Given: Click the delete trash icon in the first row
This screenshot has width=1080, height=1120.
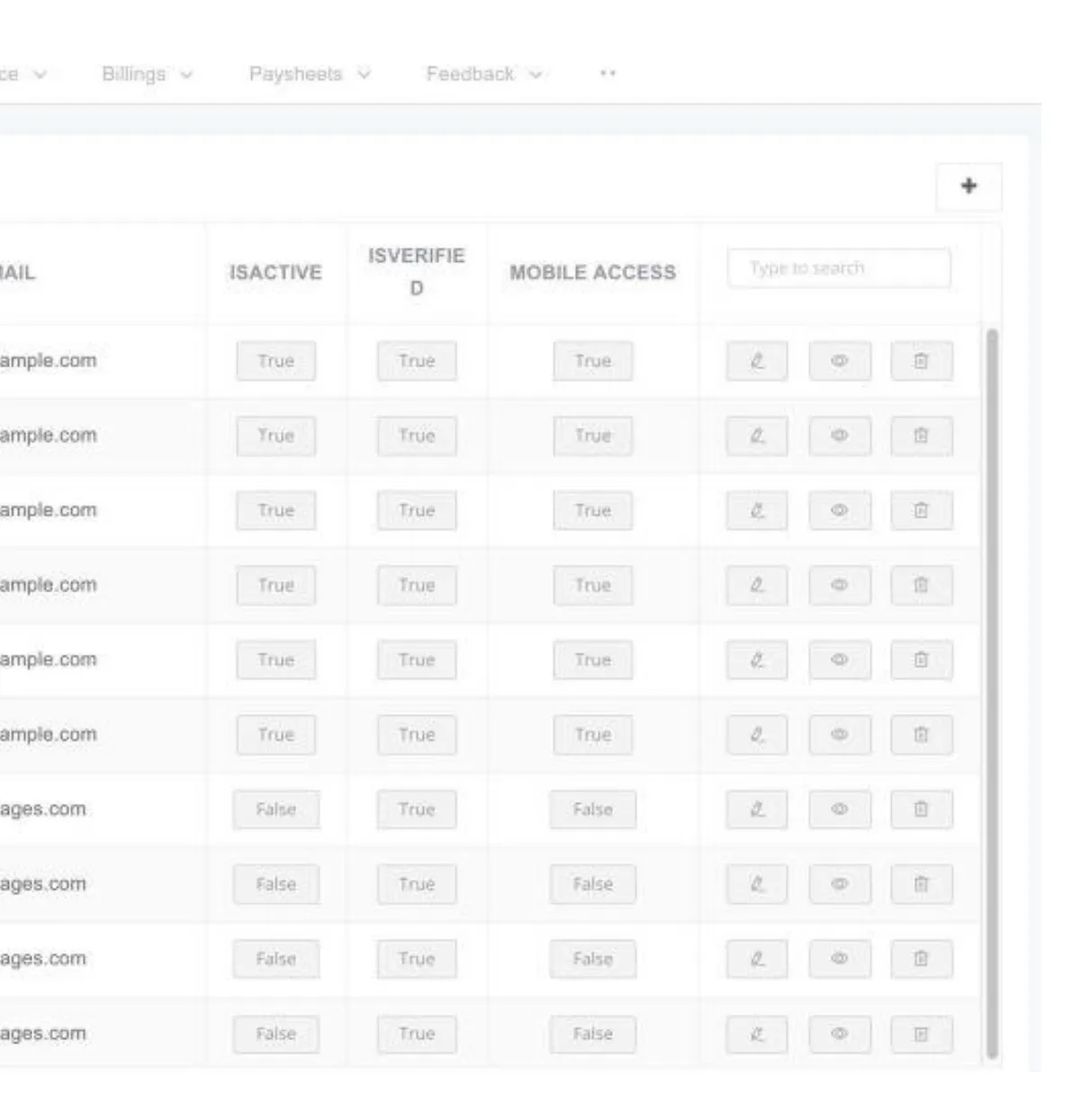Looking at the screenshot, I should 921,361.
